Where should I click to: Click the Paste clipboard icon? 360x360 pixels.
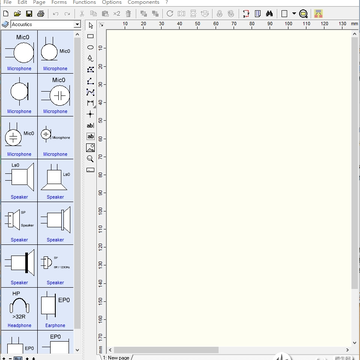(105, 14)
